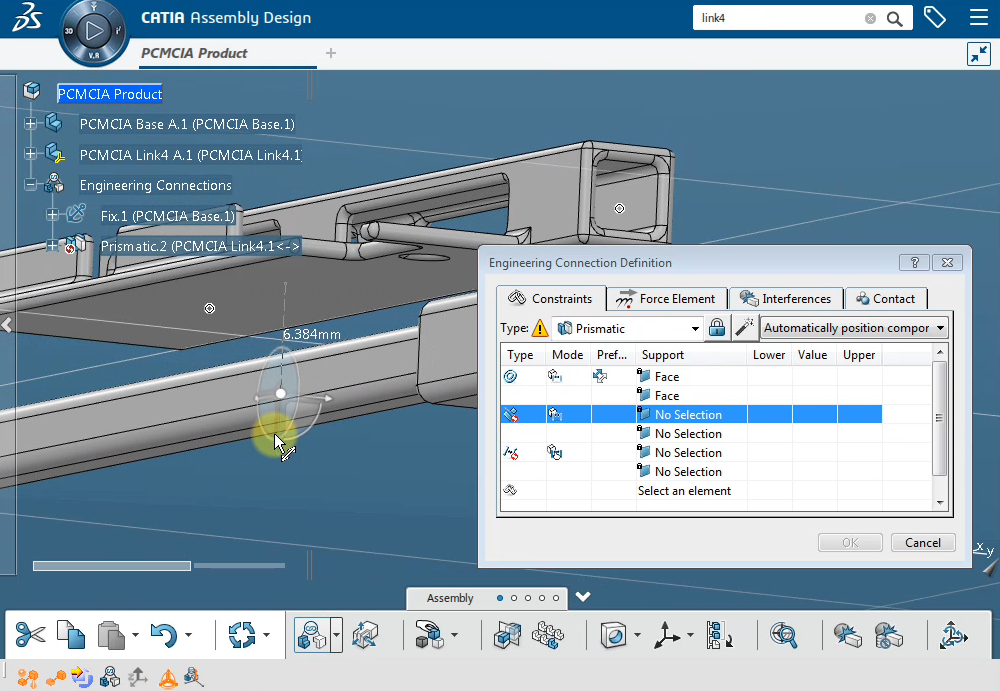Collapse the Engineering Connections node
The image size is (1000, 691).
pyautogui.click(x=31, y=185)
